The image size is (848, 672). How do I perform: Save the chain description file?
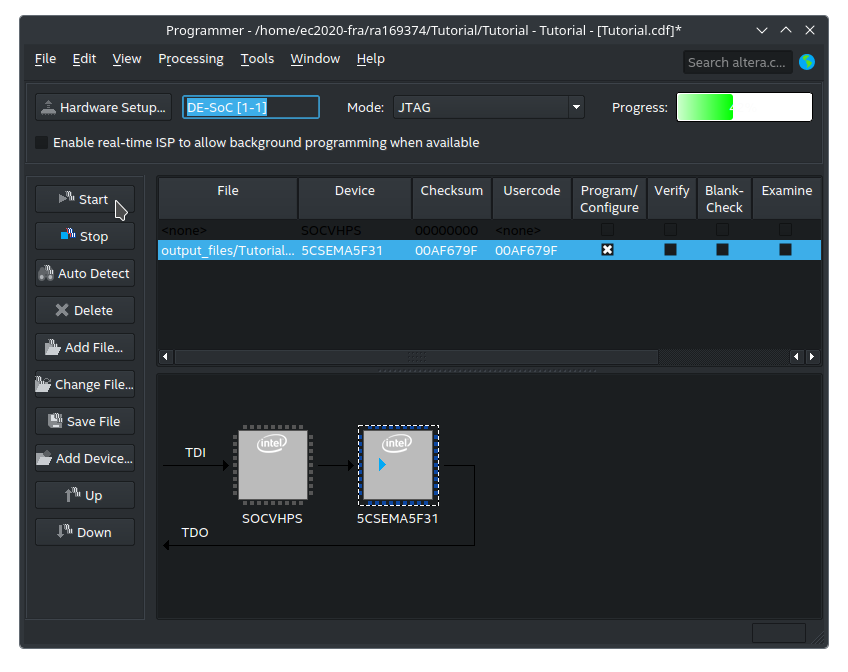[85, 421]
